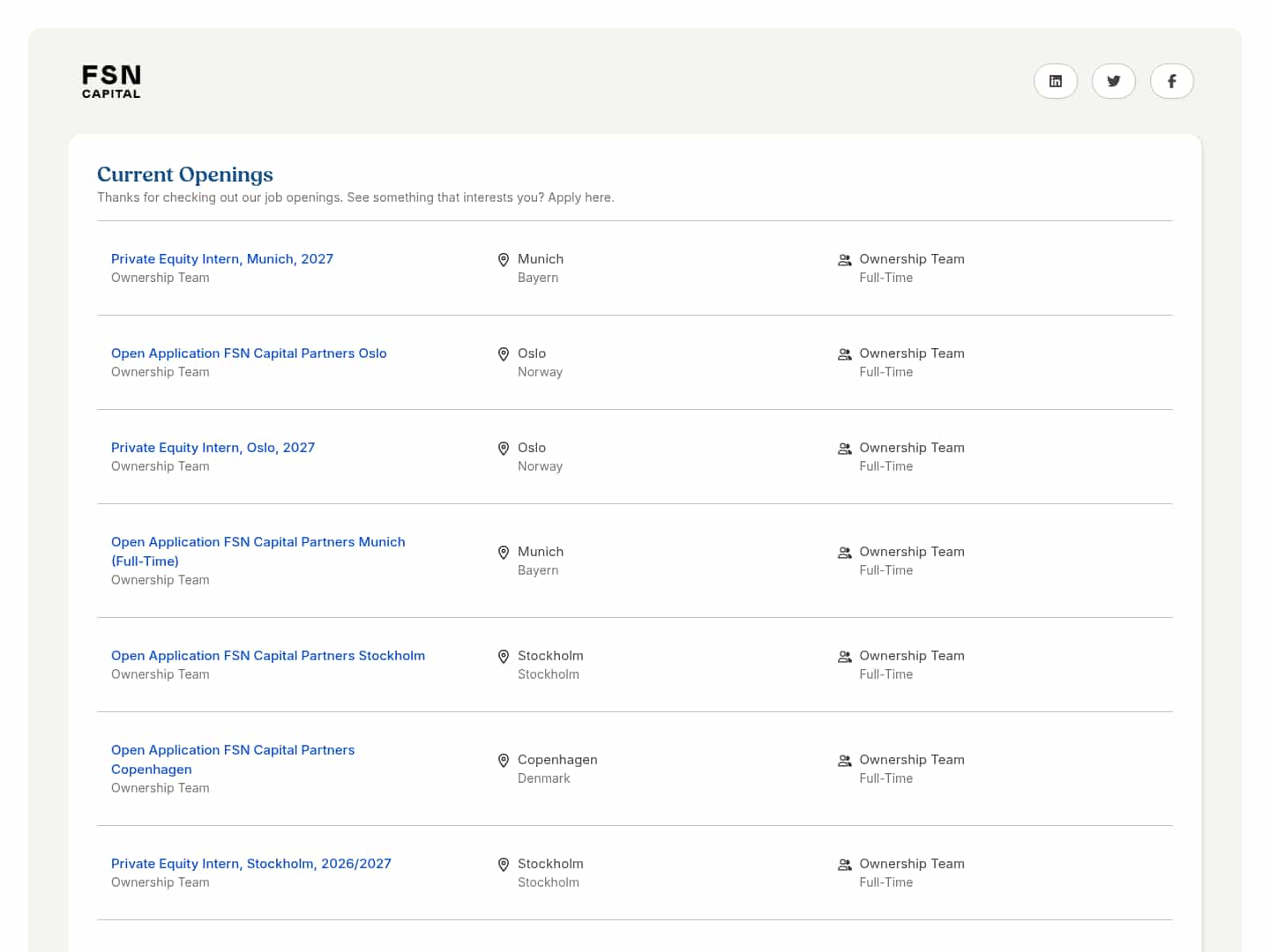Click the FSN Capital logo
Image resolution: width=1270 pixels, height=952 pixels.
(x=111, y=81)
